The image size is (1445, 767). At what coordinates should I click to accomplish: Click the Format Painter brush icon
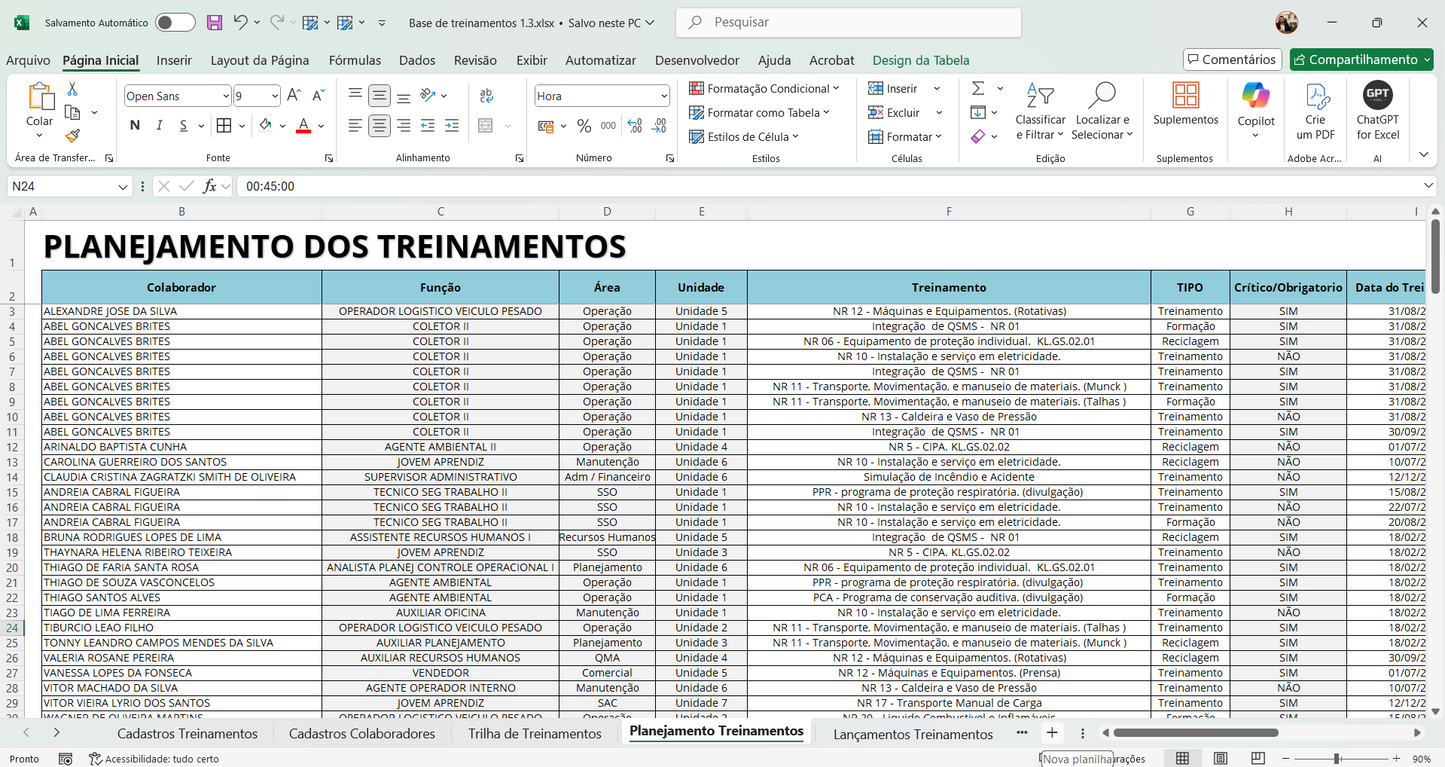(x=72, y=136)
